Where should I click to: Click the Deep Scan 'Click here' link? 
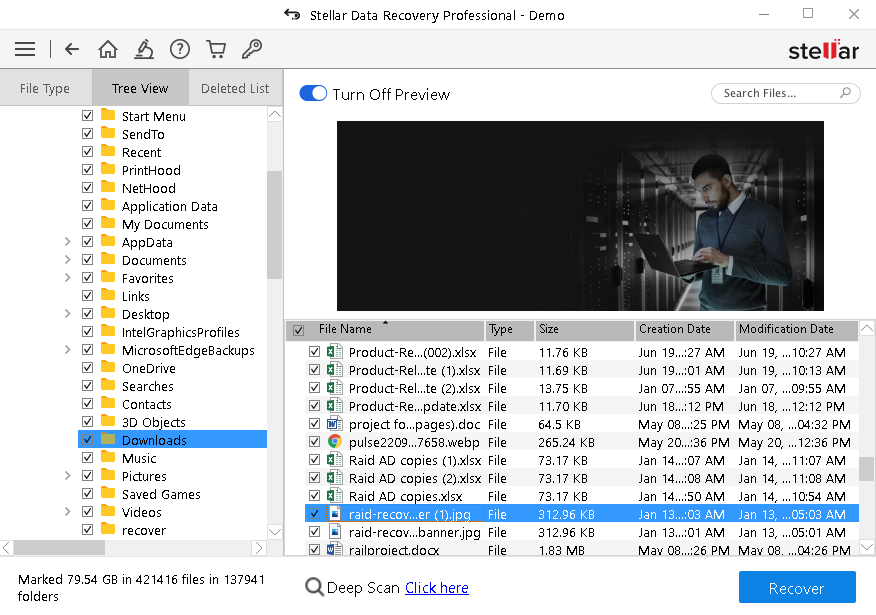[x=437, y=588]
